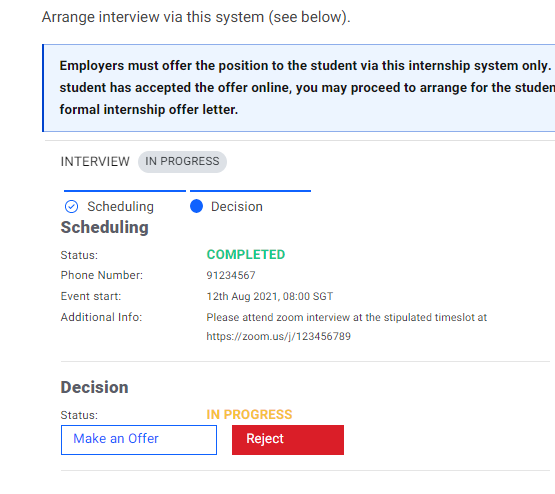
Task: Click the Arrange interview instruction text
Action: pos(196,17)
